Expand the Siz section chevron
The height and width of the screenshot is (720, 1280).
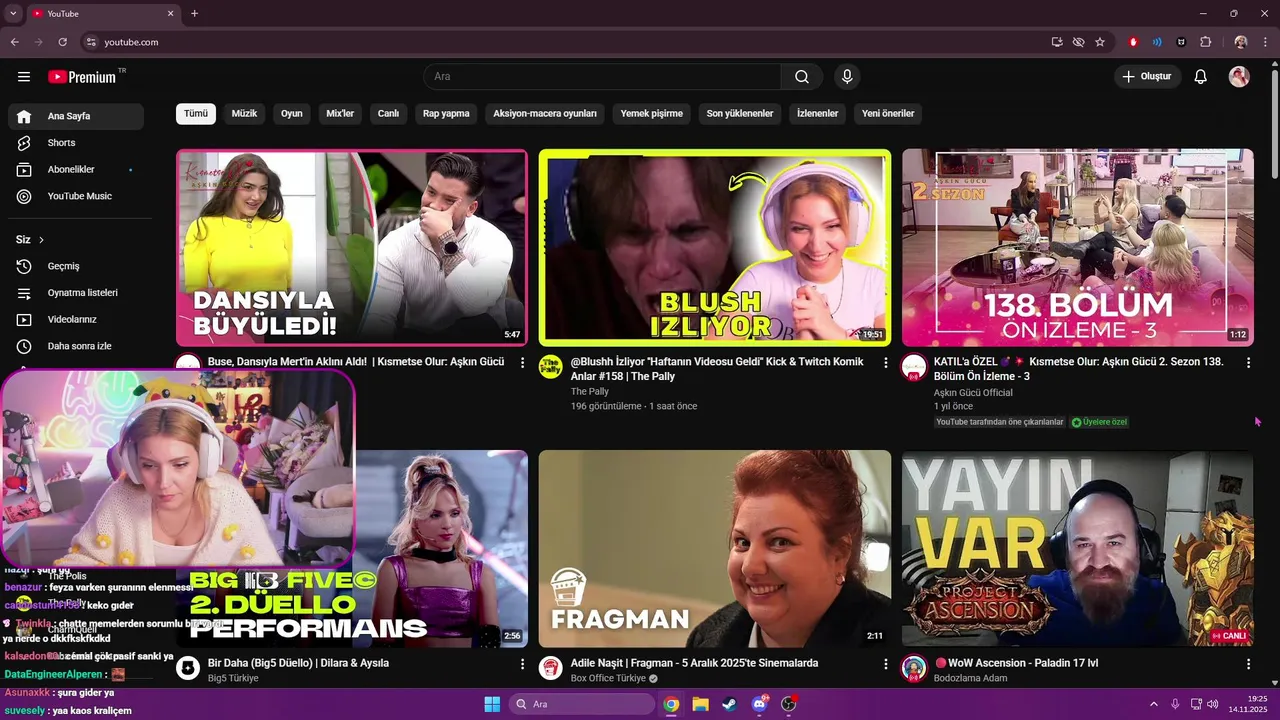[41, 240]
